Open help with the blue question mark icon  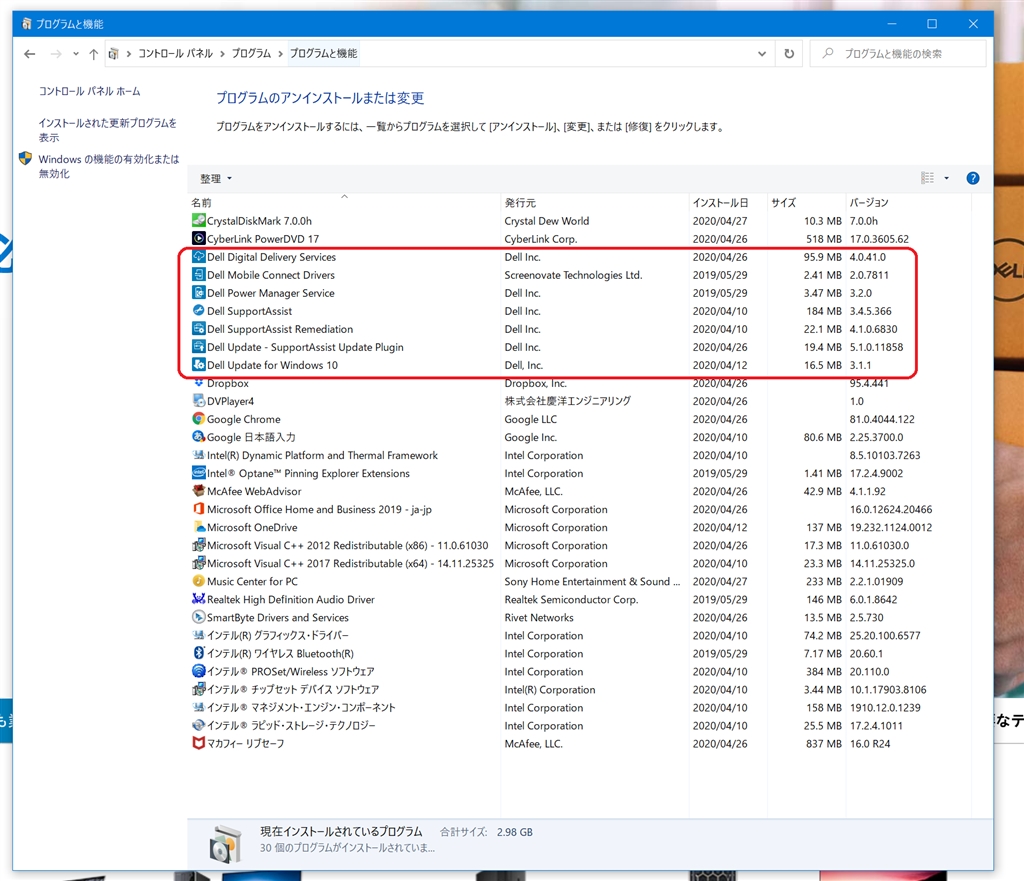[x=972, y=178]
